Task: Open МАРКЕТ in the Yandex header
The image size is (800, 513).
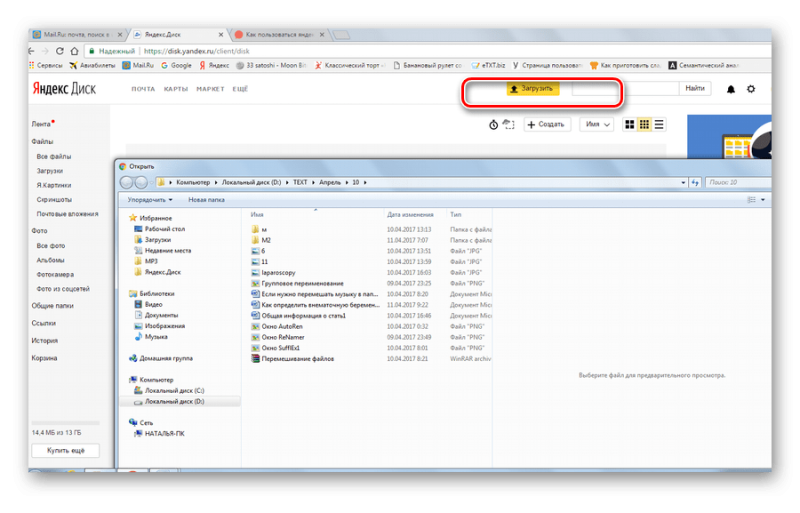Action: (210, 89)
